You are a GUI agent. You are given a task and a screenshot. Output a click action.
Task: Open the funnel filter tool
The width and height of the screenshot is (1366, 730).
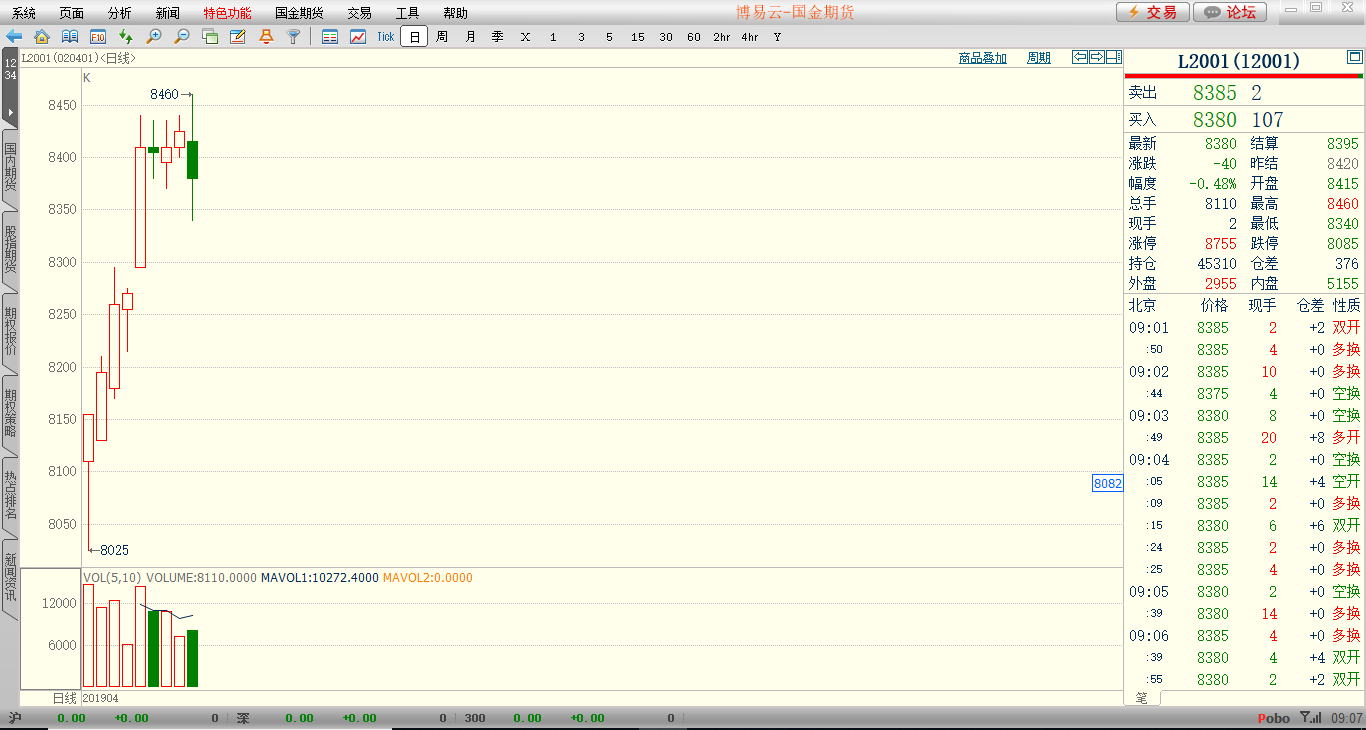click(294, 37)
